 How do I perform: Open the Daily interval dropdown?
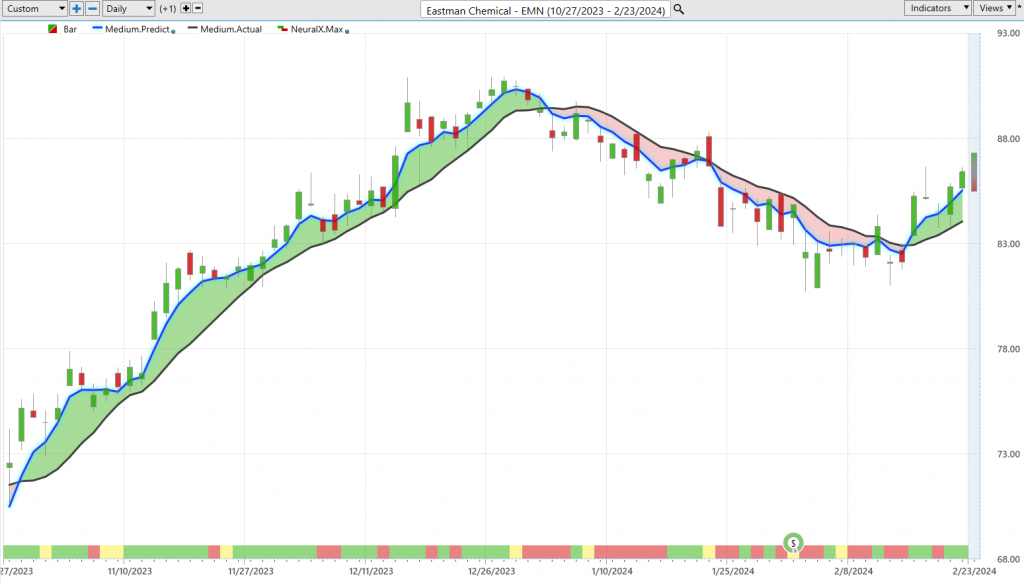click(129, 8)
